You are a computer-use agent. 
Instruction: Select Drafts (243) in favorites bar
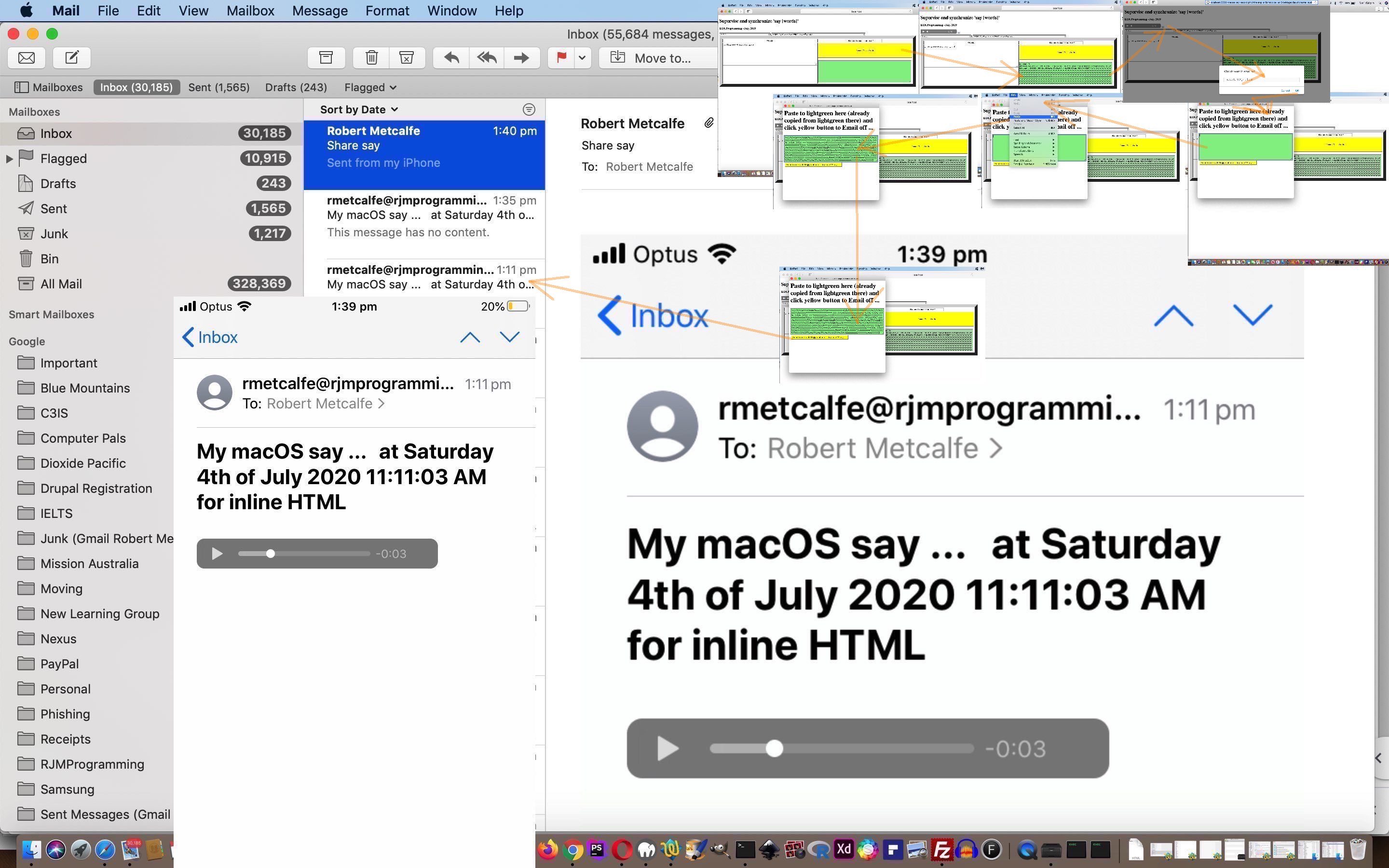click(296, 87)
